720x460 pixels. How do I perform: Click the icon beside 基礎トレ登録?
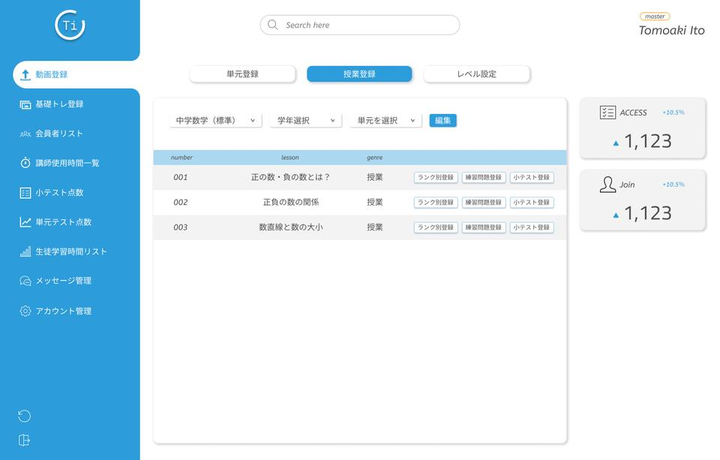25,105
